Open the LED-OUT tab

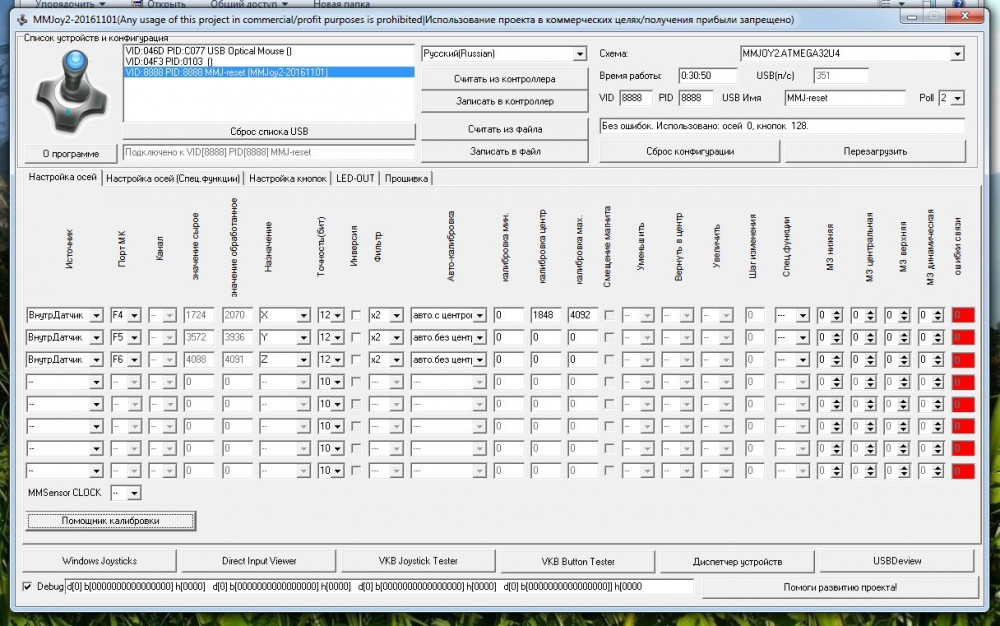click(355, 178)
